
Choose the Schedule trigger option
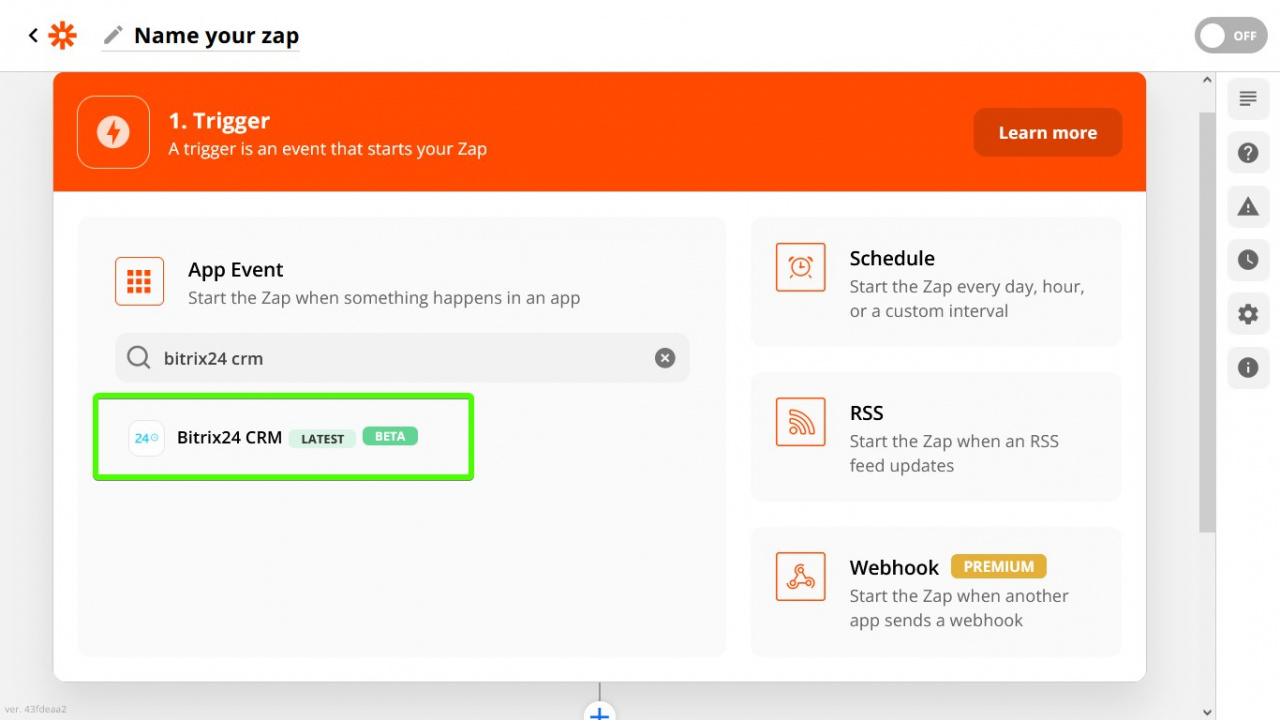[x=936, y=282]
